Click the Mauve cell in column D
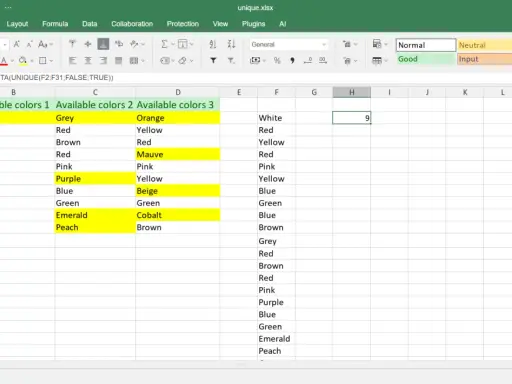512x384 pixels. 178,154
